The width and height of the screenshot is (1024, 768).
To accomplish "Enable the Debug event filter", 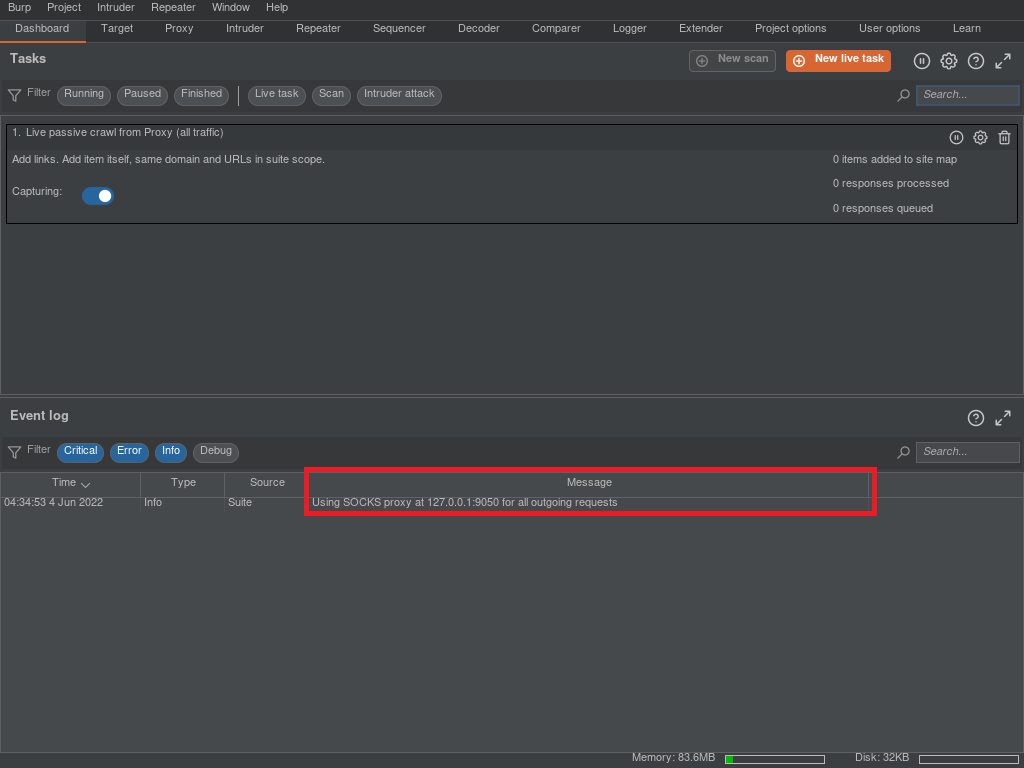I will tap(215, 452).
